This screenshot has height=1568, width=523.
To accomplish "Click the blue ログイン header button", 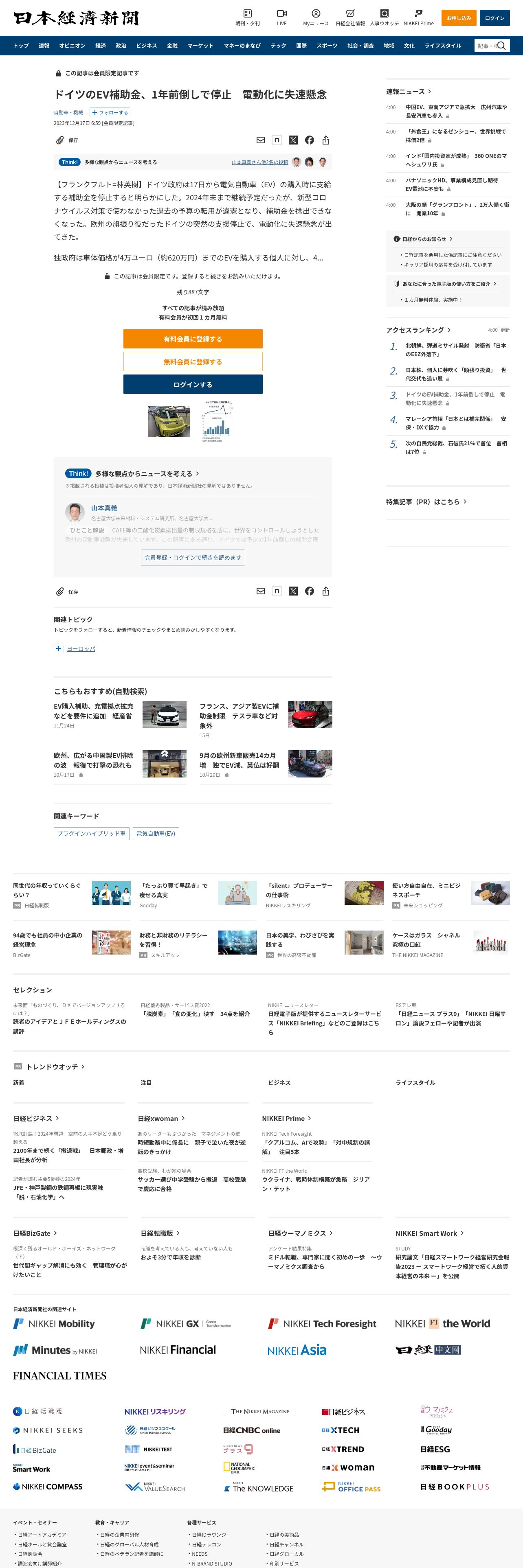I will click(494, 18).
